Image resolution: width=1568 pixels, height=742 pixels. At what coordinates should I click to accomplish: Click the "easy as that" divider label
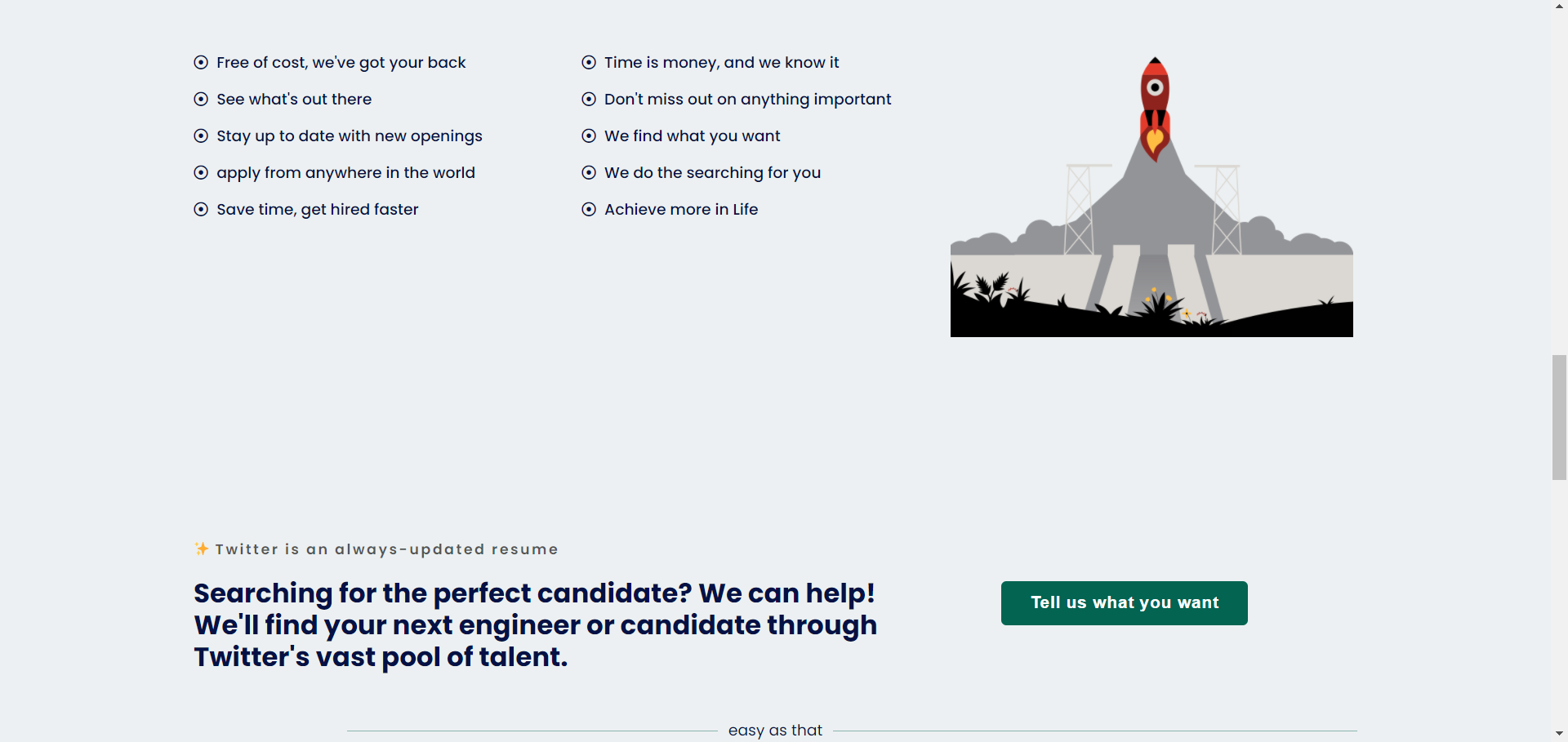pyautogui.click(x=774, y=731)
